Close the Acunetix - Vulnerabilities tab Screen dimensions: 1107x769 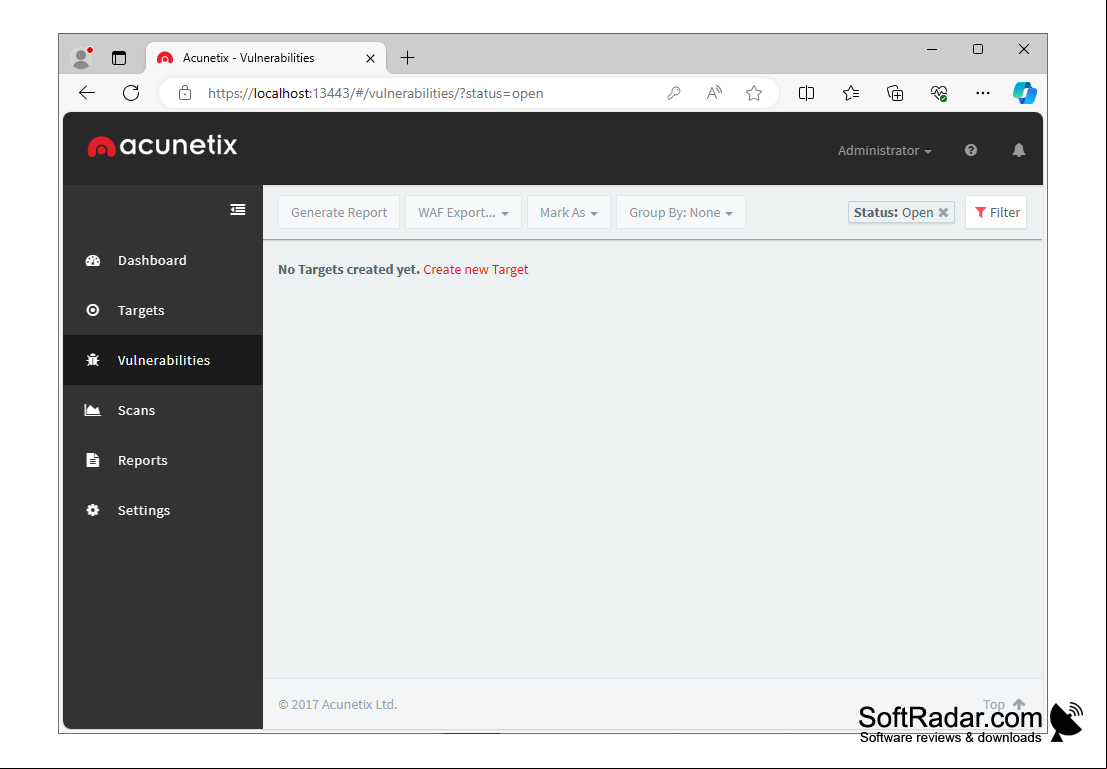tap(370, 59)
